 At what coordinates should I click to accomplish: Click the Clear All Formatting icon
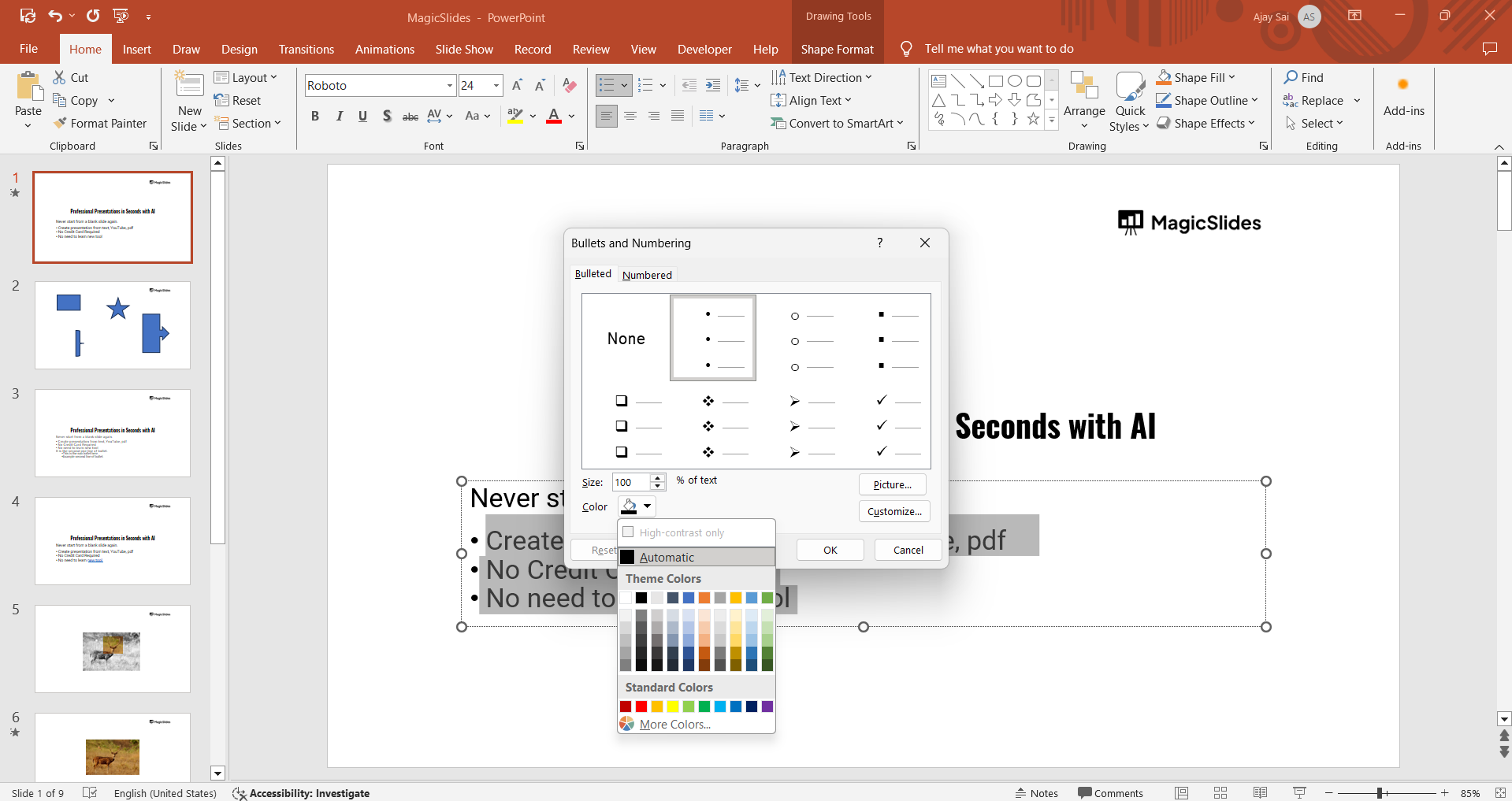pyautogui.click(x=570, y=85)
